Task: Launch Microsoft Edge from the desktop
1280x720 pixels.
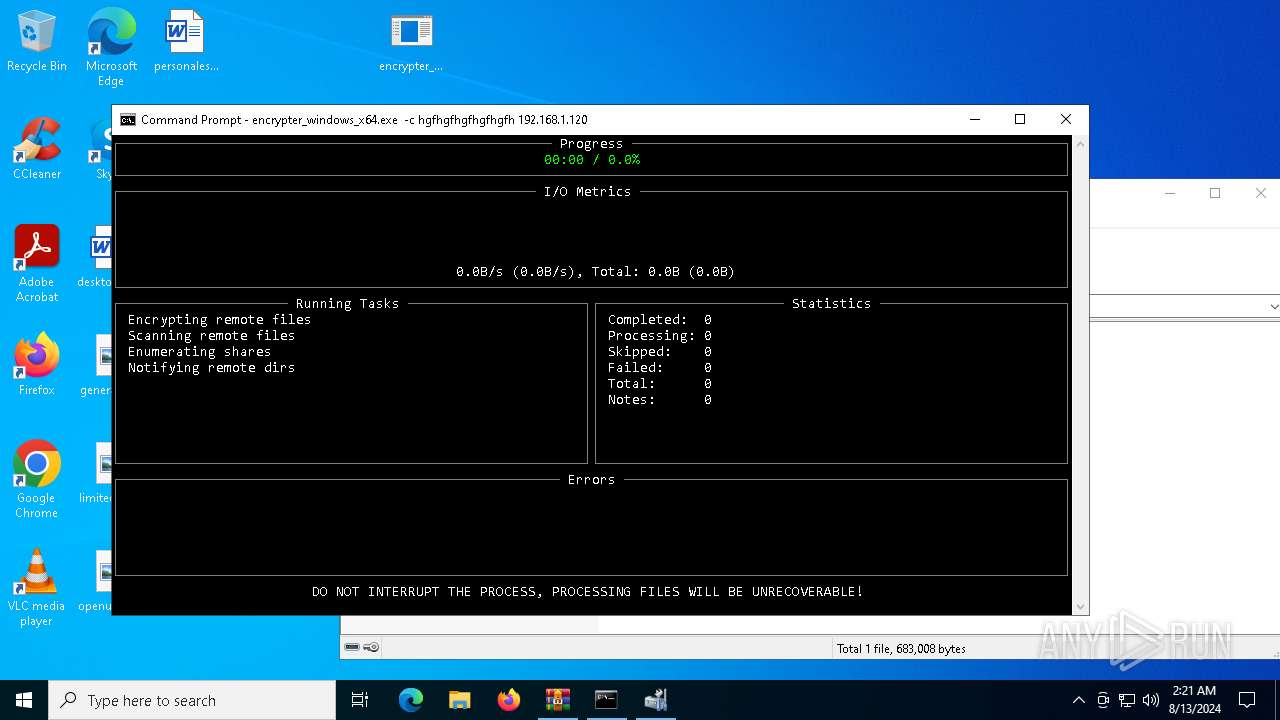Action: [111, 47]
